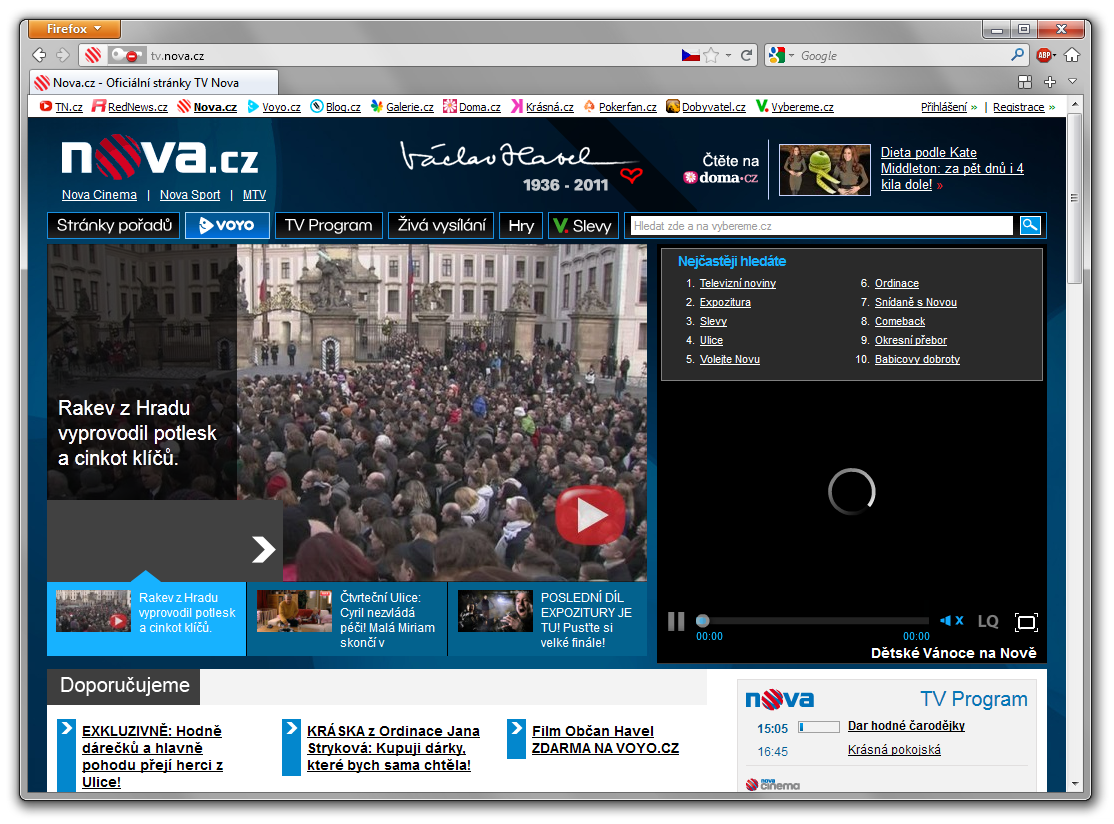Open TV Program in the navigation bar
This screenshot has height=824, width=1114.
(x=329, y=225)
